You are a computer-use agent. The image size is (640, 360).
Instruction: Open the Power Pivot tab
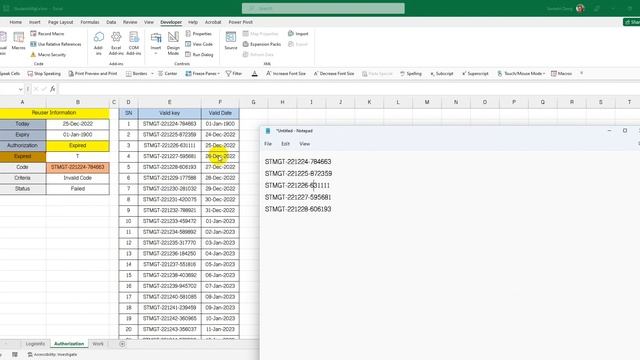click(x=240, y=22)
